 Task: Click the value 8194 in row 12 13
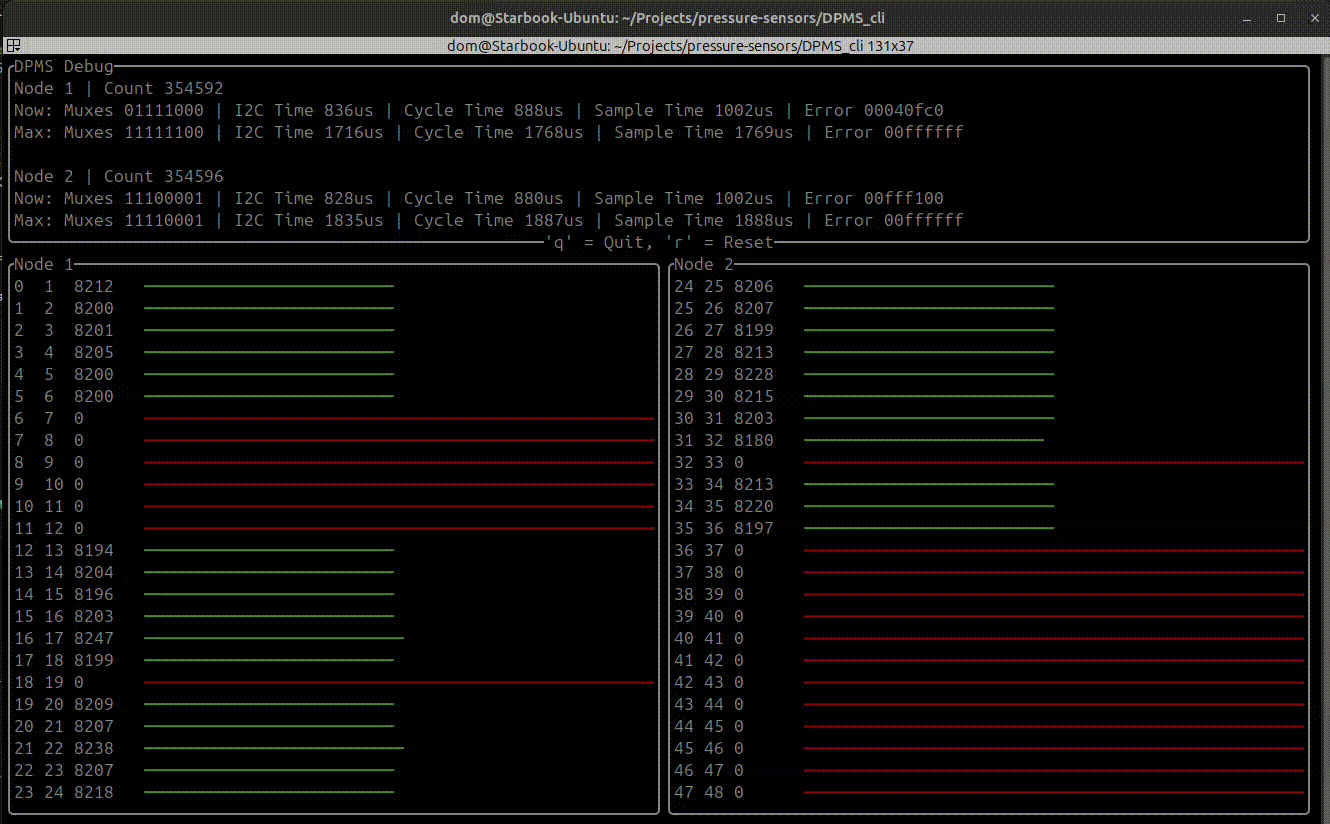(94, 550)
